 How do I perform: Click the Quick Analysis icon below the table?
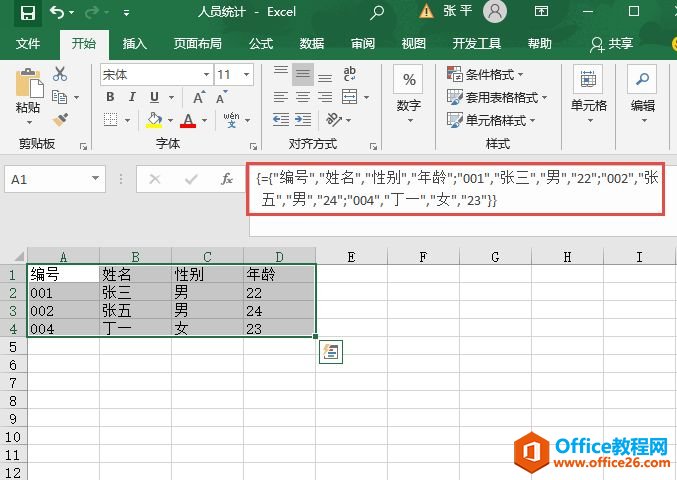[x=332, y=351]
